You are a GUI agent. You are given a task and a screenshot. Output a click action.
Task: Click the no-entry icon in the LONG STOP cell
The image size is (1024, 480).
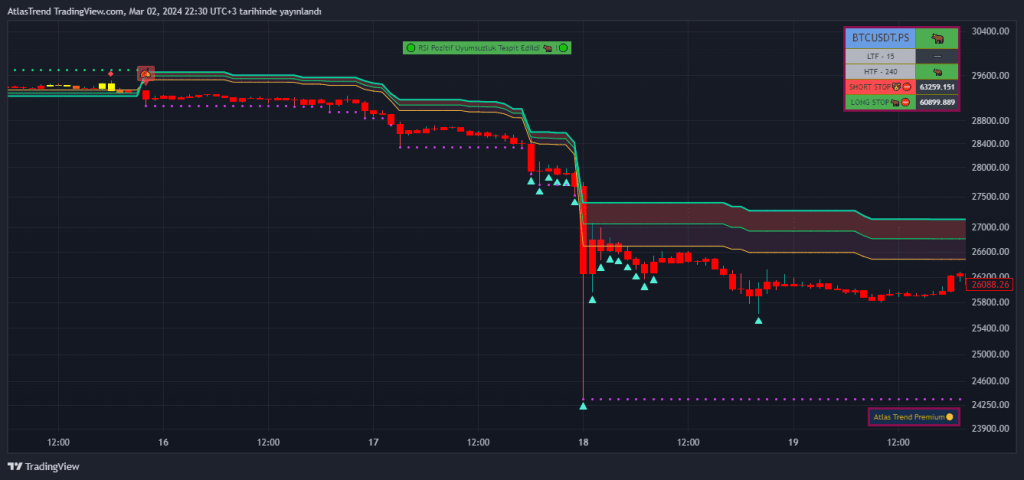(907, 103)
